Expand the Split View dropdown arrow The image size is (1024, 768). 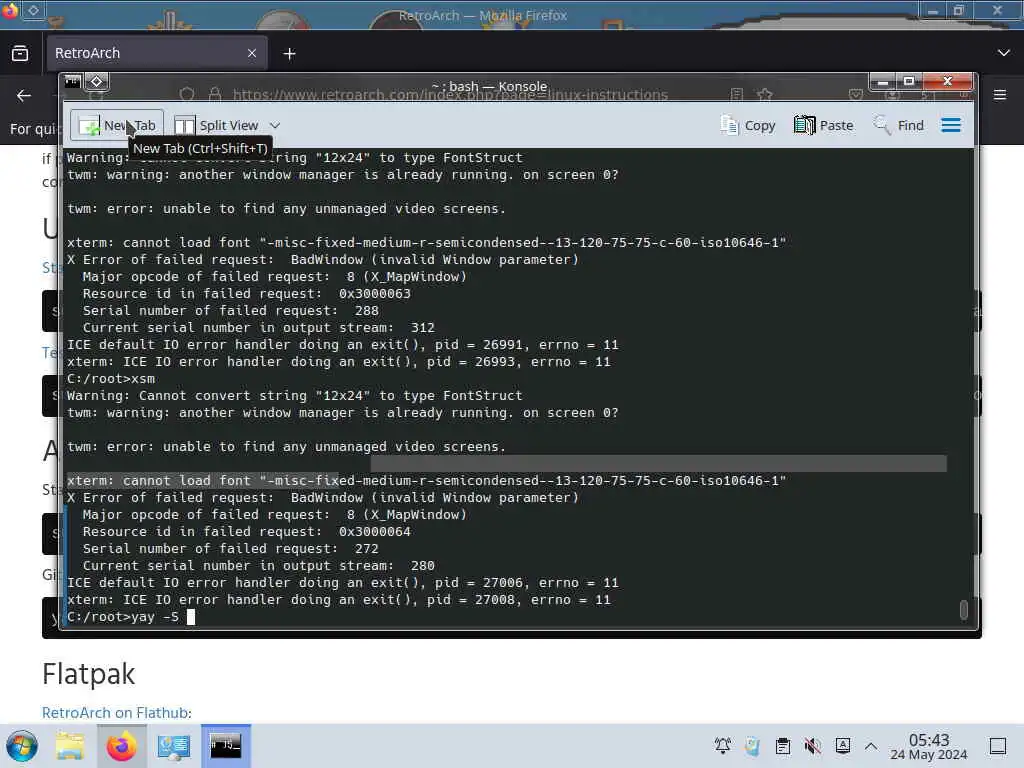coord(275,125)
